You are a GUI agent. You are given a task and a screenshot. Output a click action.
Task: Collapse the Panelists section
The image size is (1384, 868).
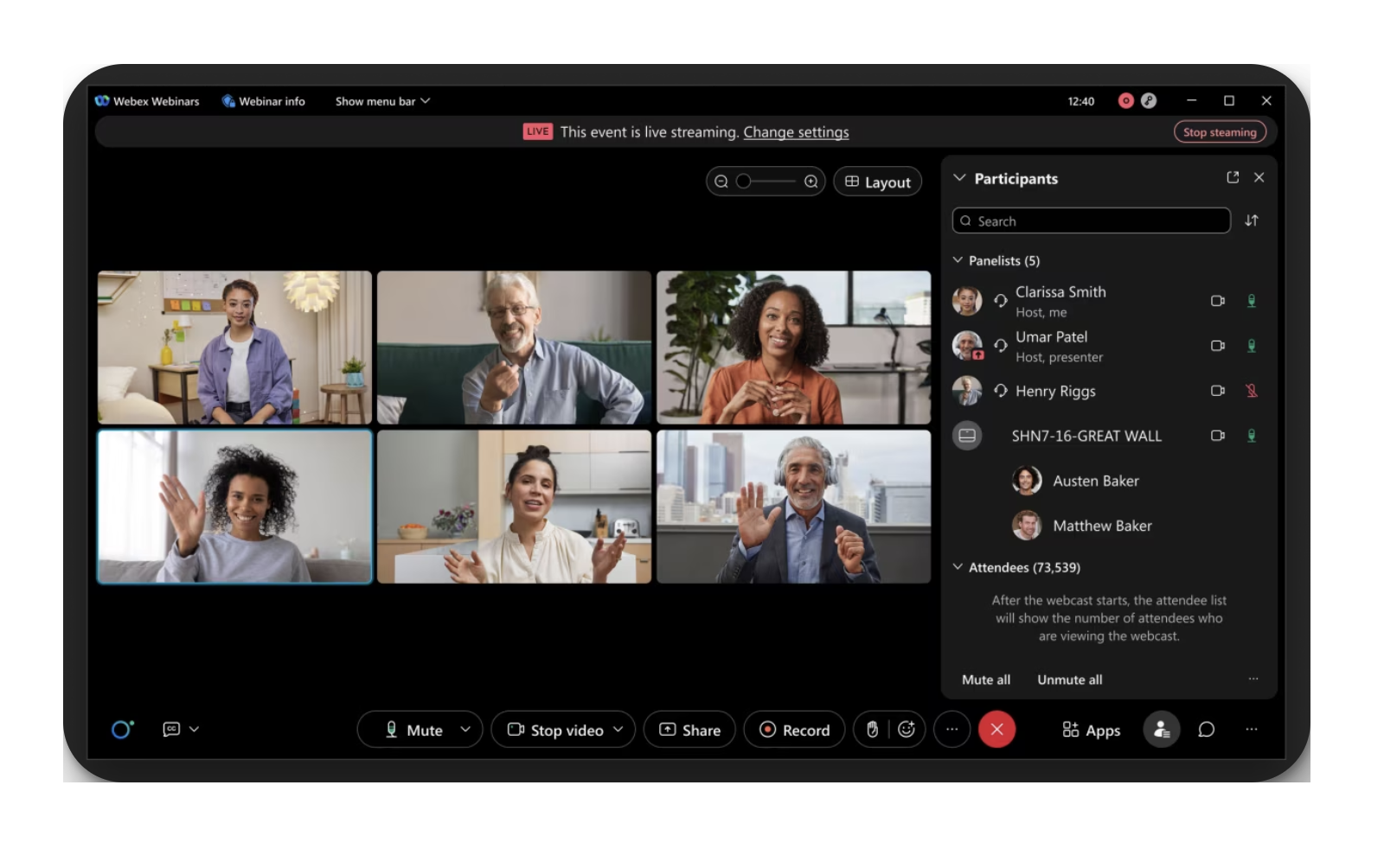pyautogui.click(x=958, y=259)
